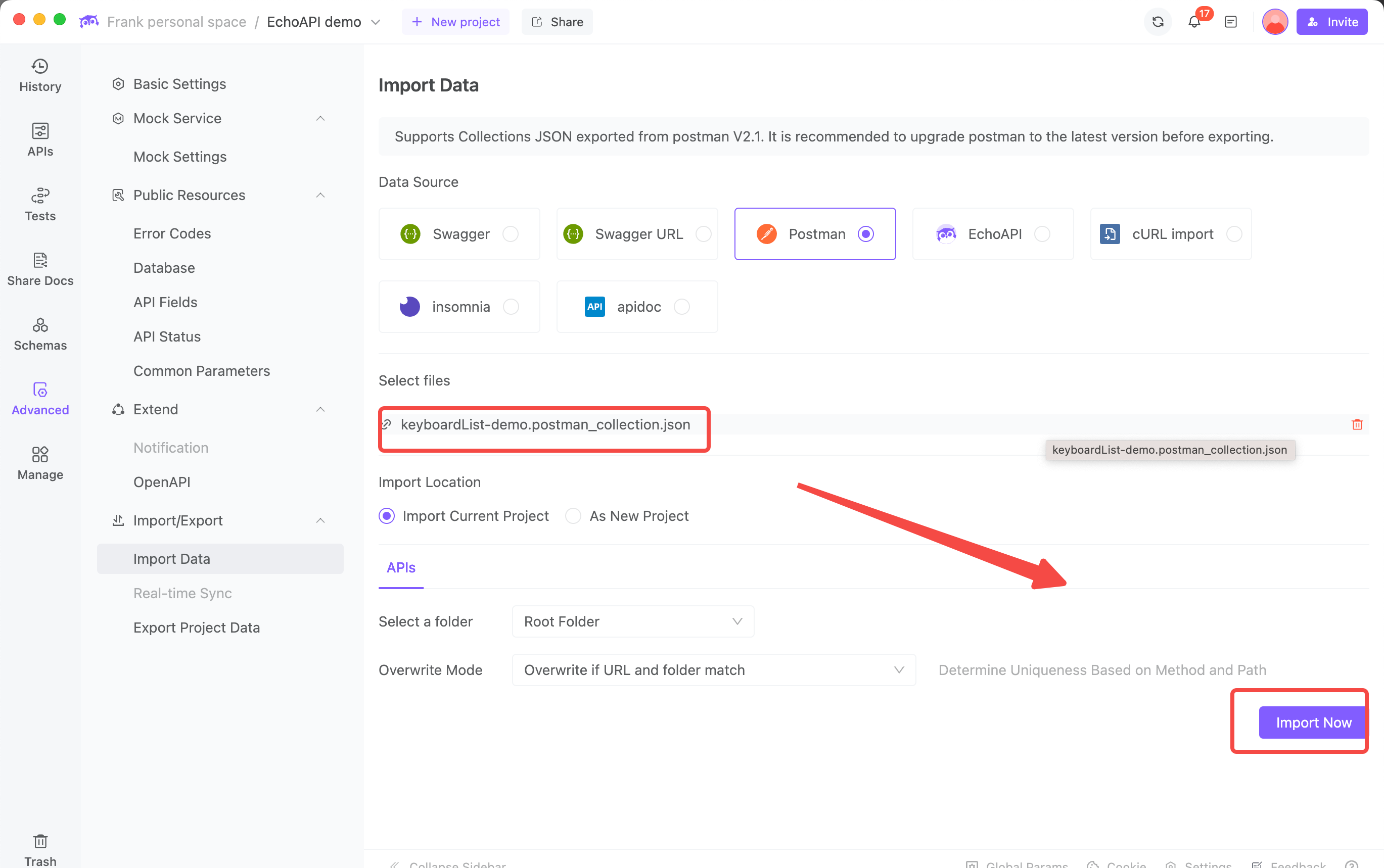Select the Postman radio button

click(865, 234)
